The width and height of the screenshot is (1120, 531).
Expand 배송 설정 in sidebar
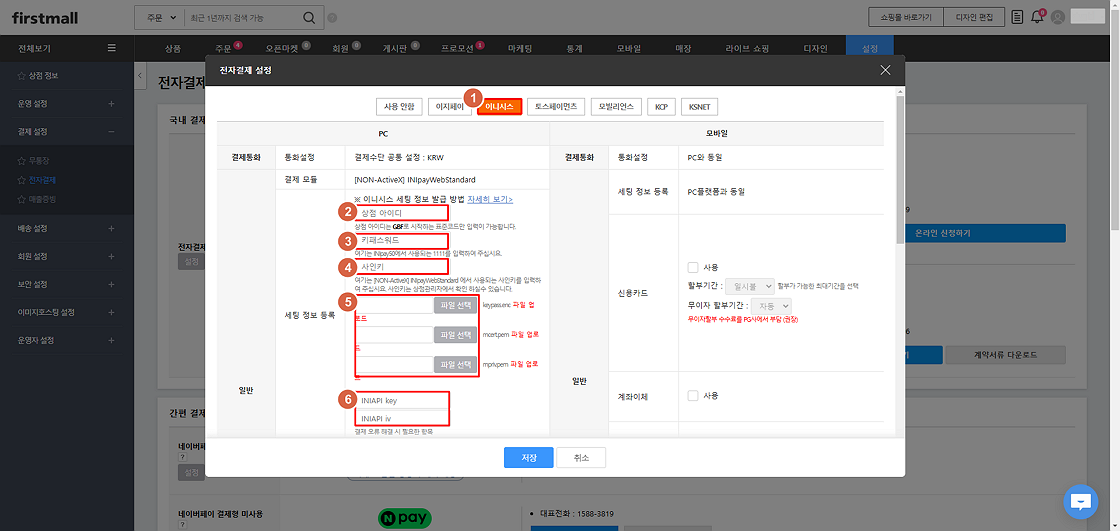click(x=111, y=229)
